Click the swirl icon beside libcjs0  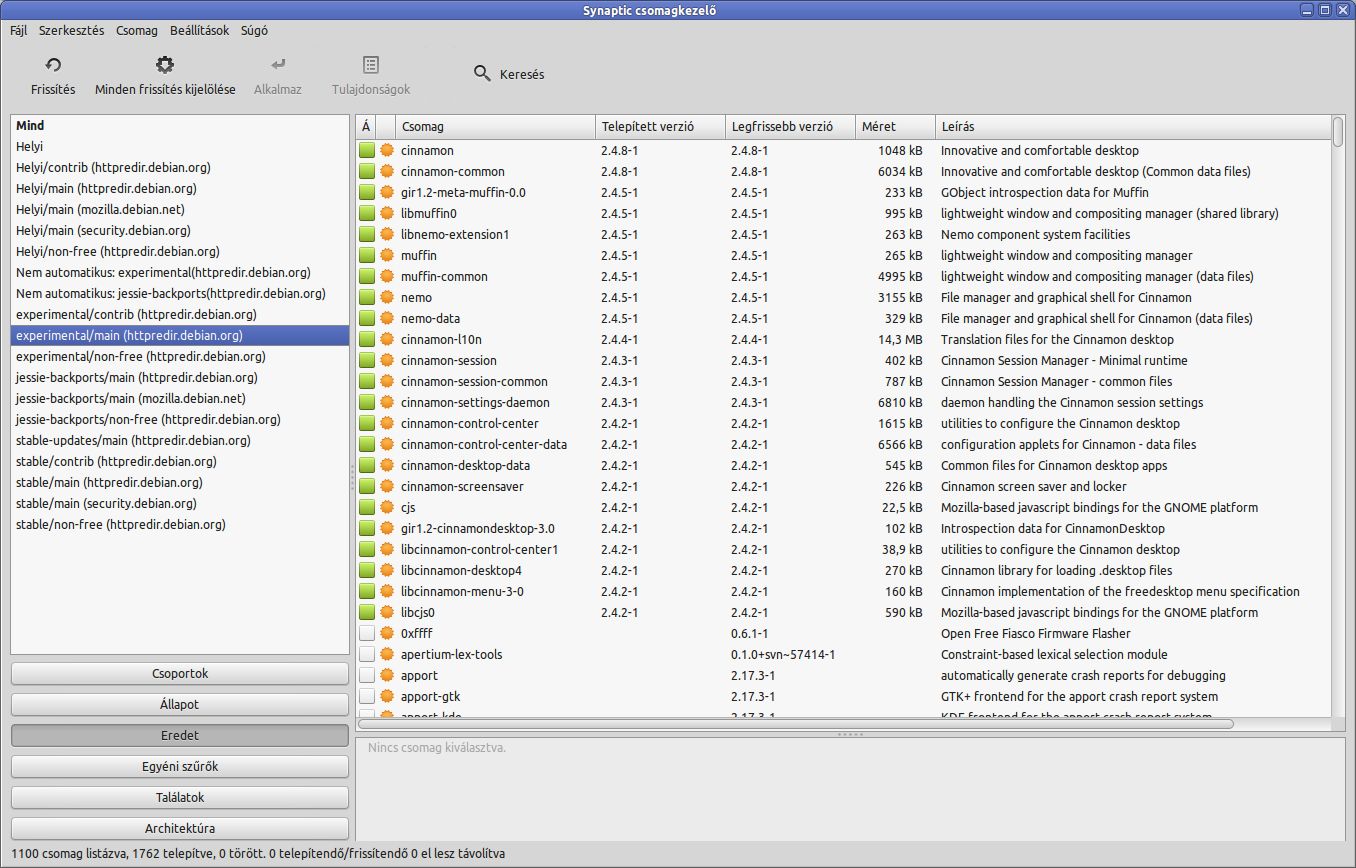point(387,612)
